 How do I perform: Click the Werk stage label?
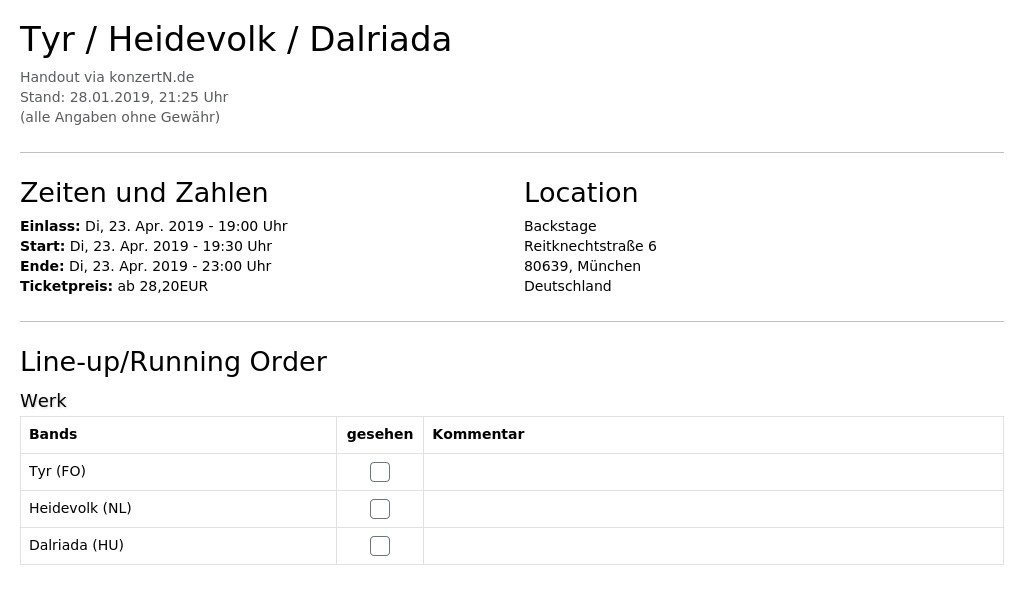[43, 400]
